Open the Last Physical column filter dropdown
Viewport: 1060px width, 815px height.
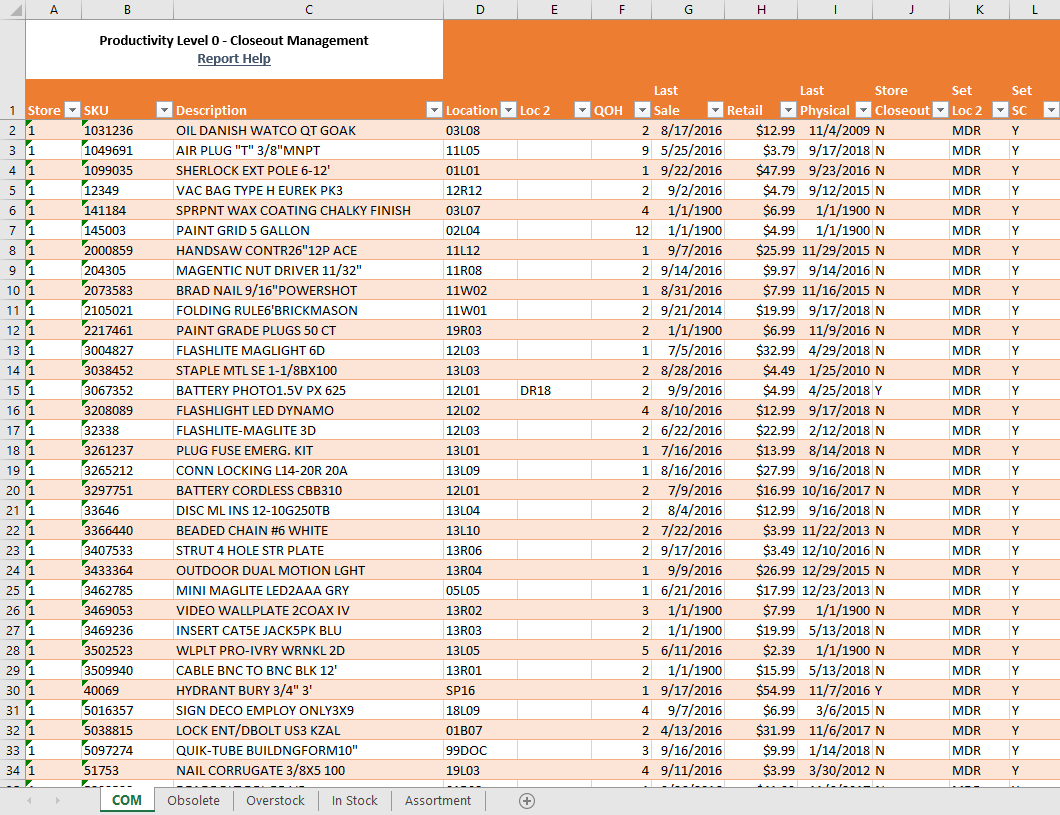coord(863,110)
